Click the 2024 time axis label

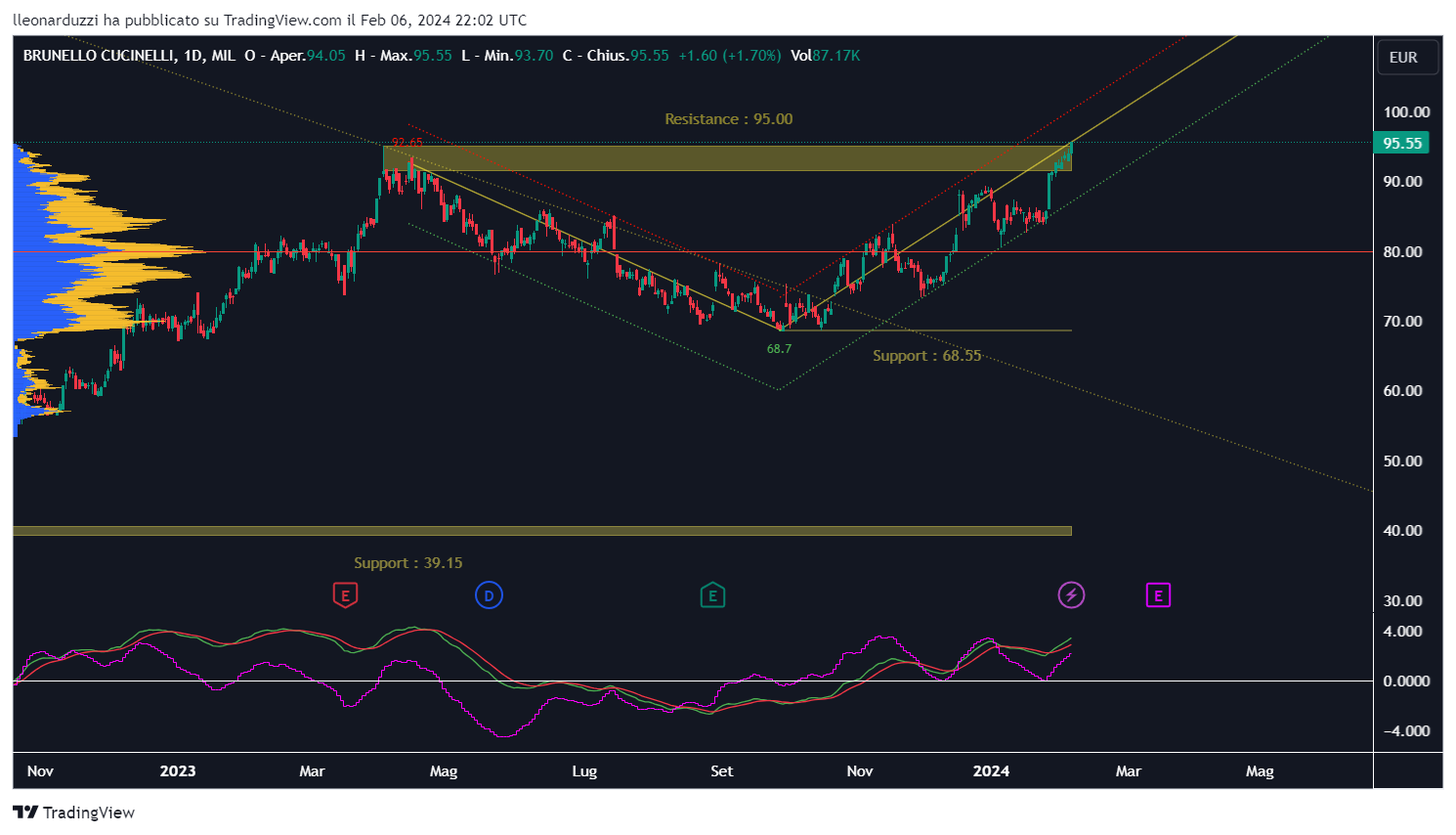click(991, 771)
